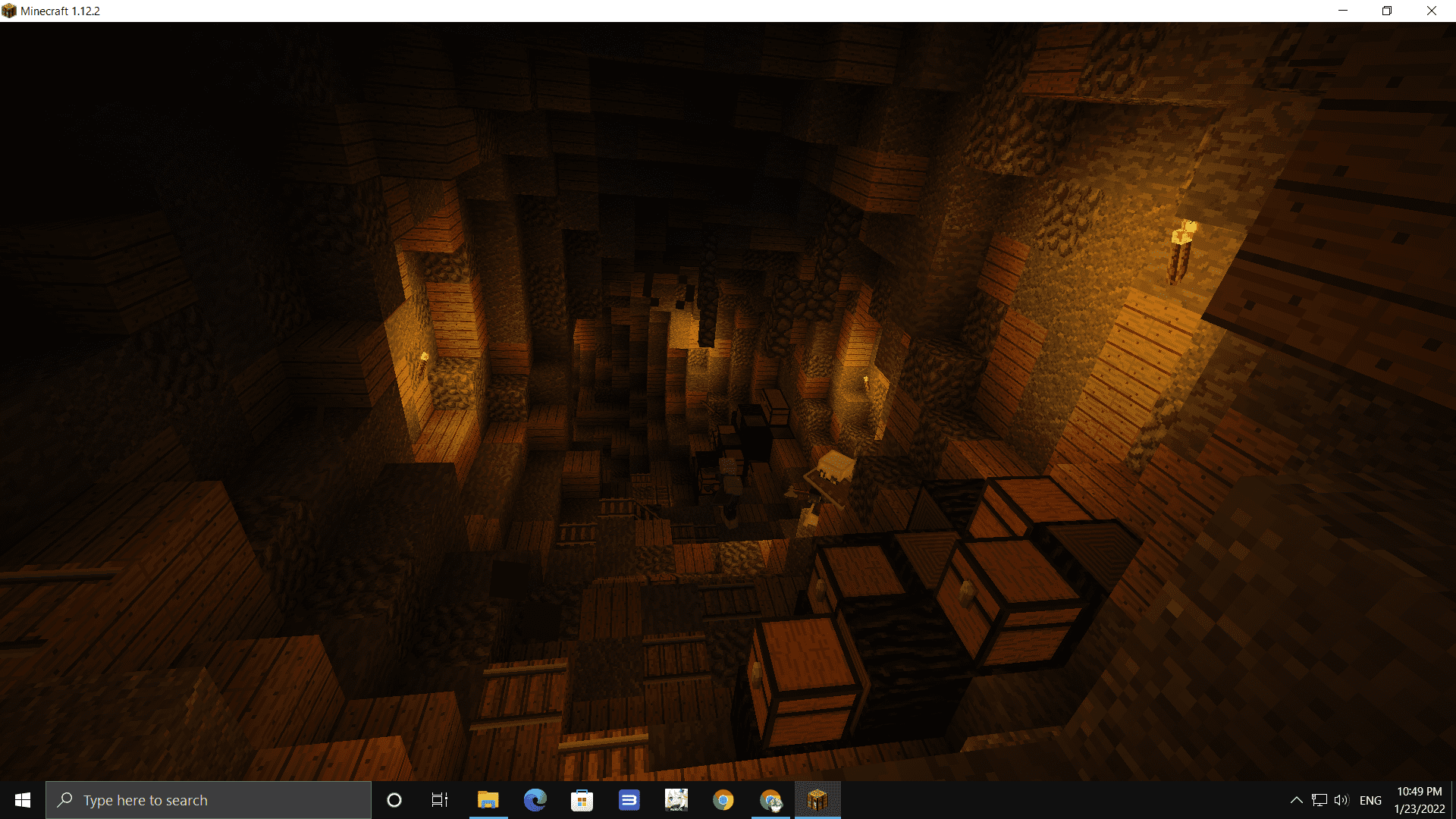Open the volume control speaker icon
The height and width of the screenshot is (819, 1456).
(1341, 800)
